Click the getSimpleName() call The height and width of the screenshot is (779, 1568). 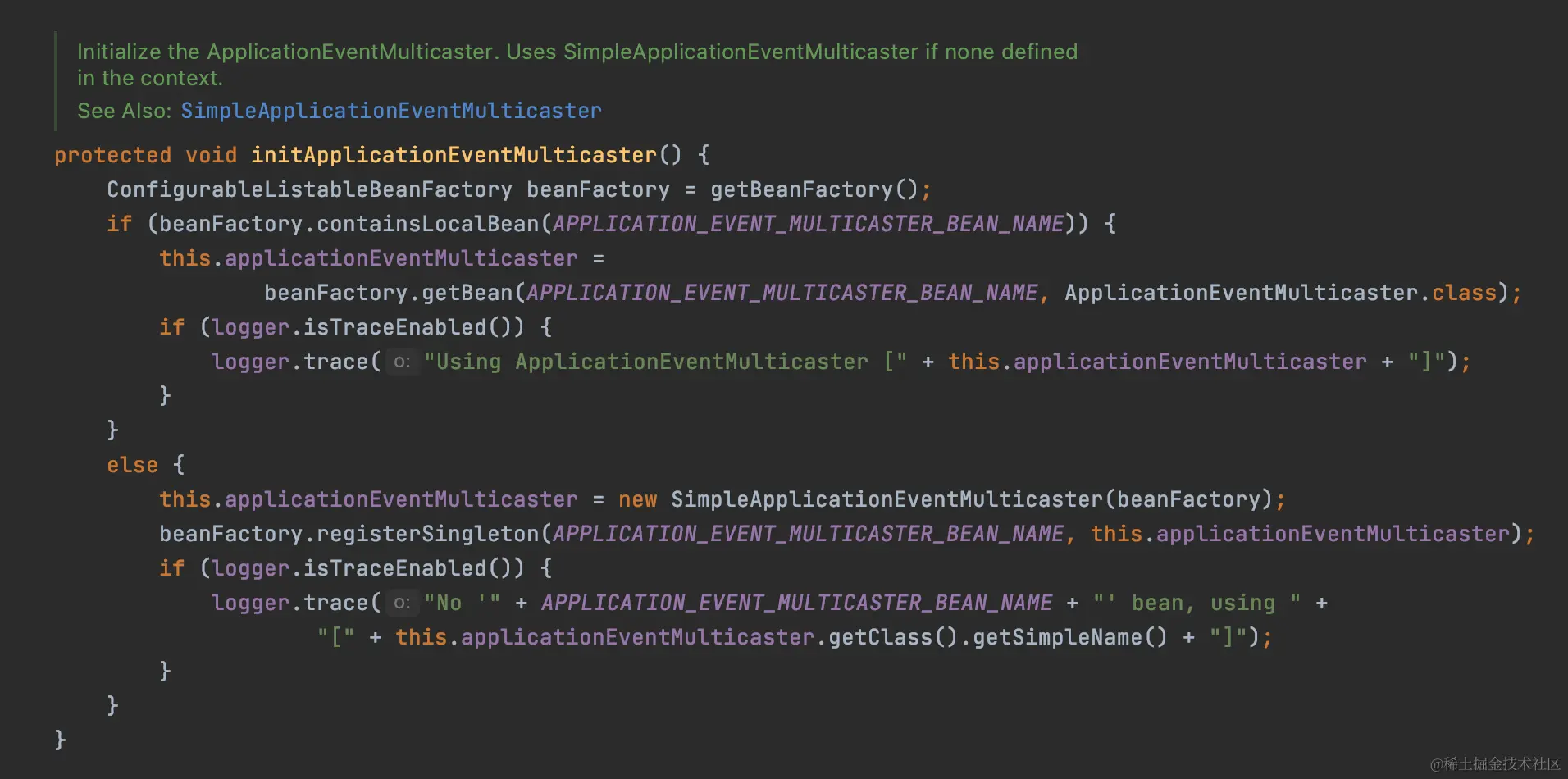(x=1070, y=637)
